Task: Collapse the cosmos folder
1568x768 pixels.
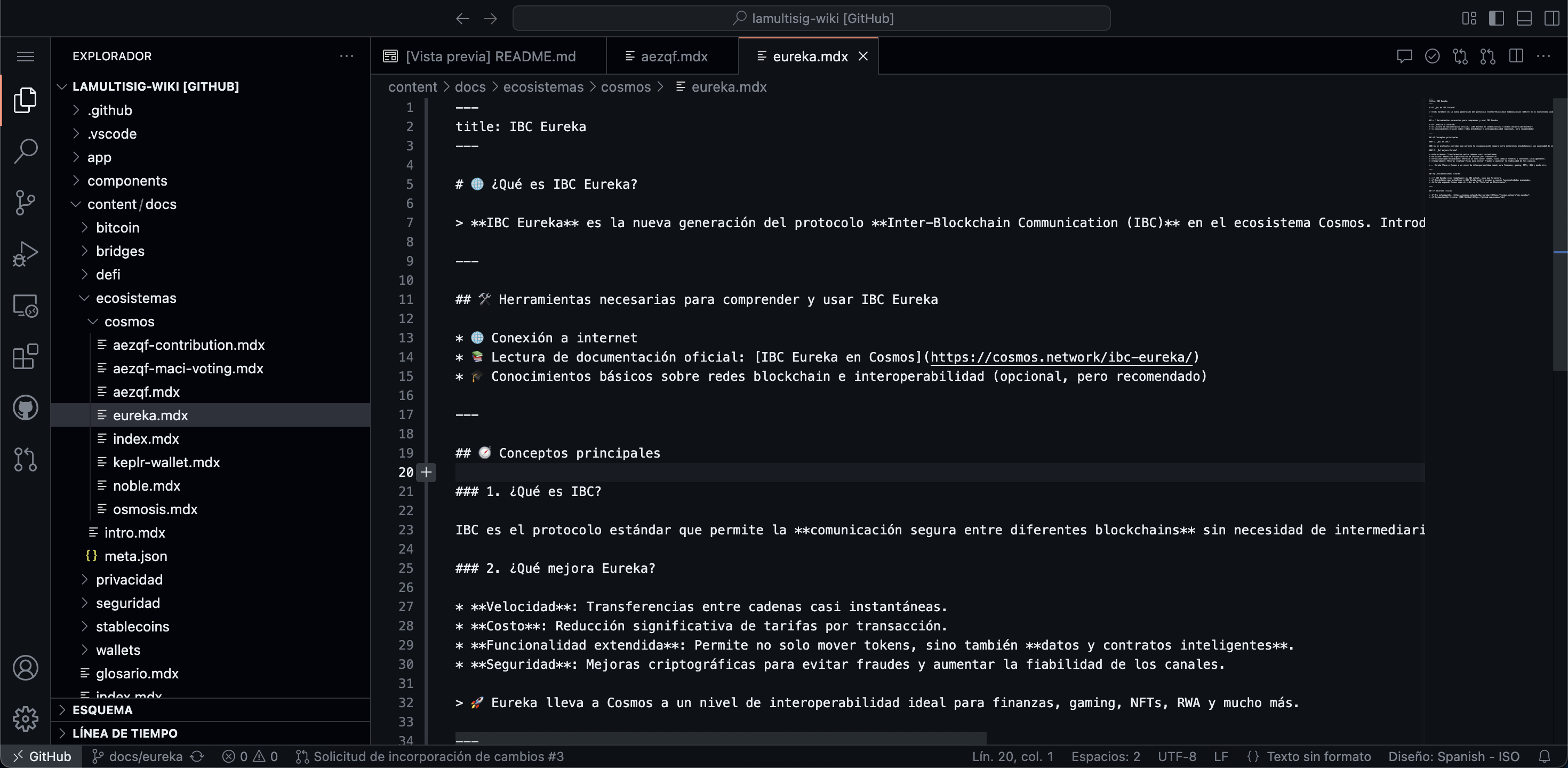Action: (x=211, y=321)
